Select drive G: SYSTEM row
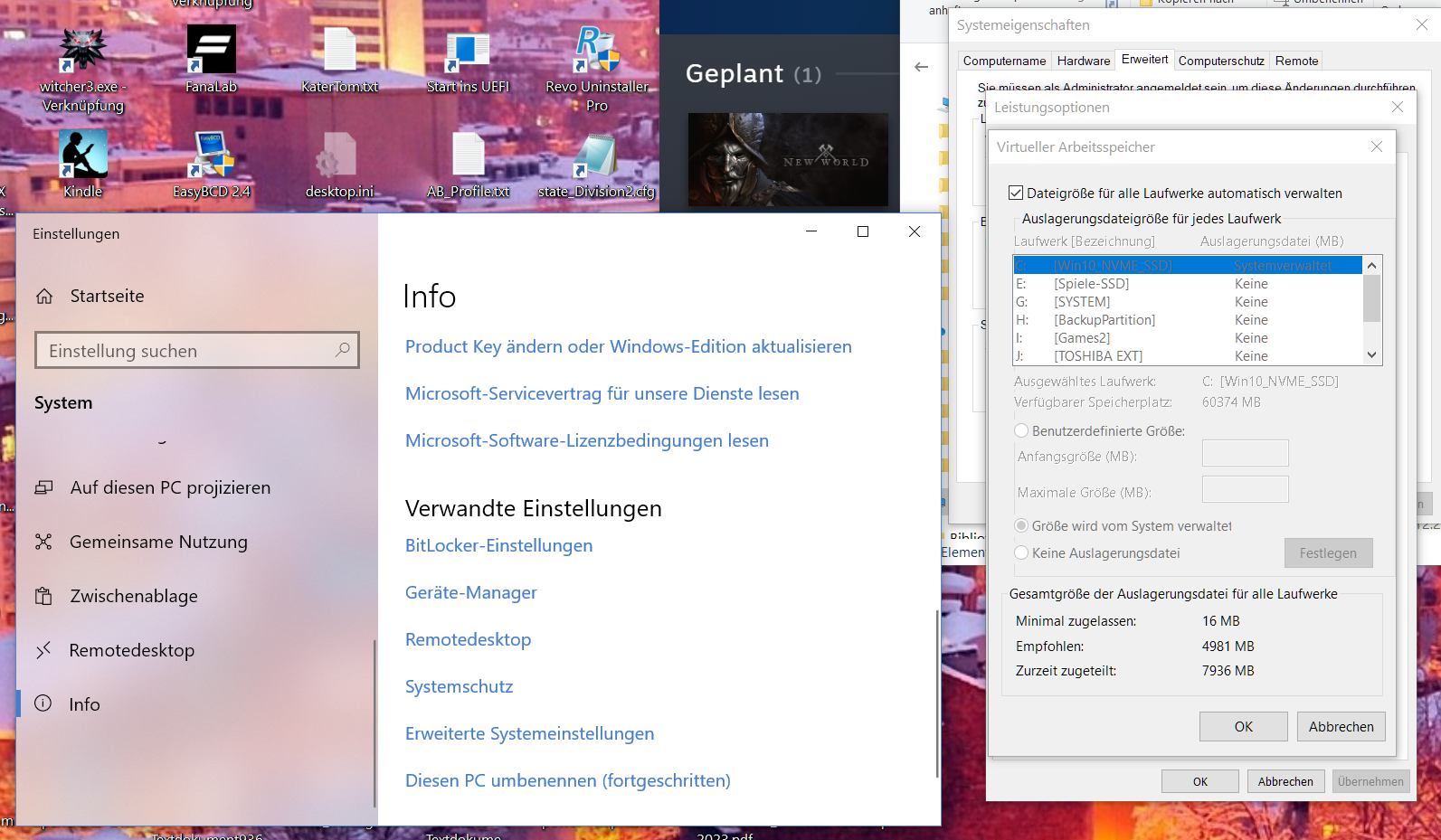This screenshot has height=840, width=1441. tap(1188, 301)
